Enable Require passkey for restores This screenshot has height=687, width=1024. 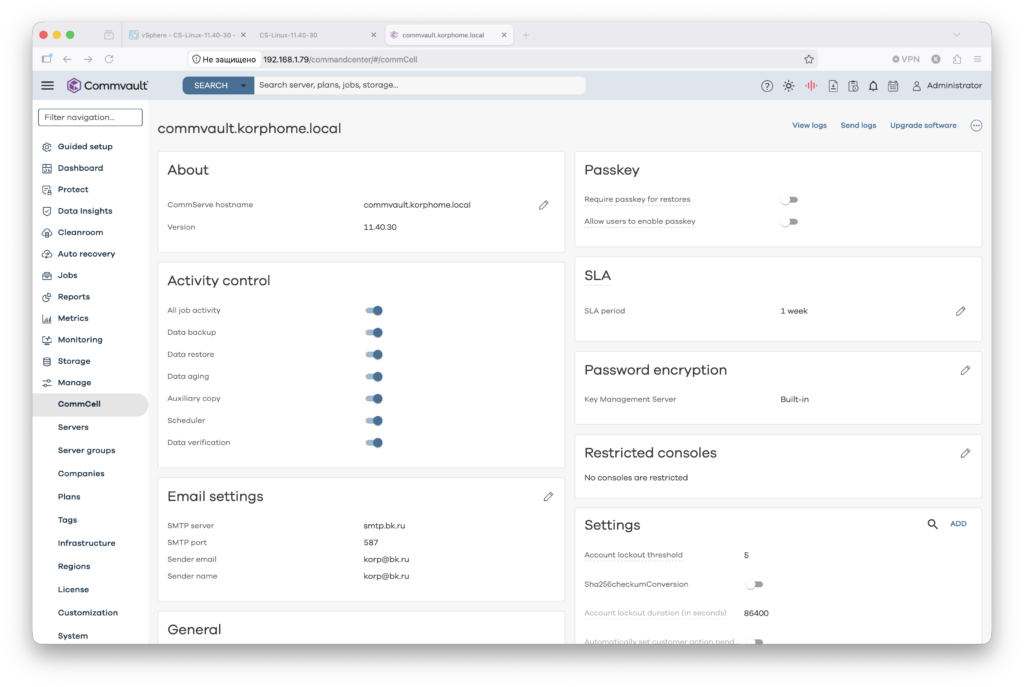pyautogui.click(x=790, y=200)
